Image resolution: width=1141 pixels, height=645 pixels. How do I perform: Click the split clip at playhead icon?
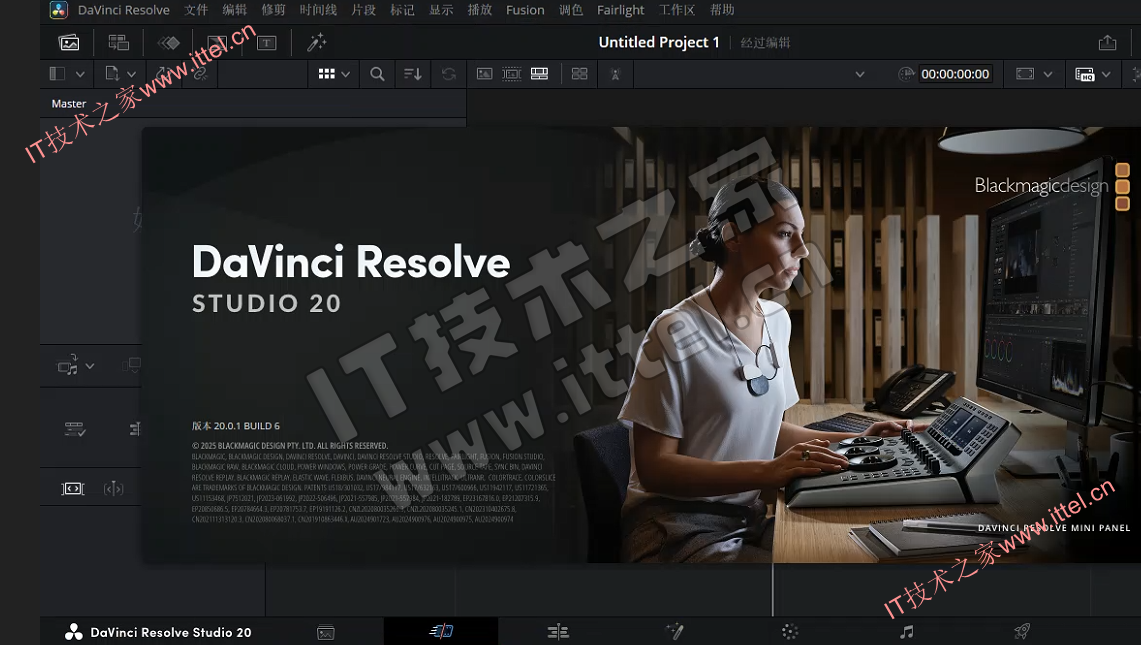pos(114,488)
